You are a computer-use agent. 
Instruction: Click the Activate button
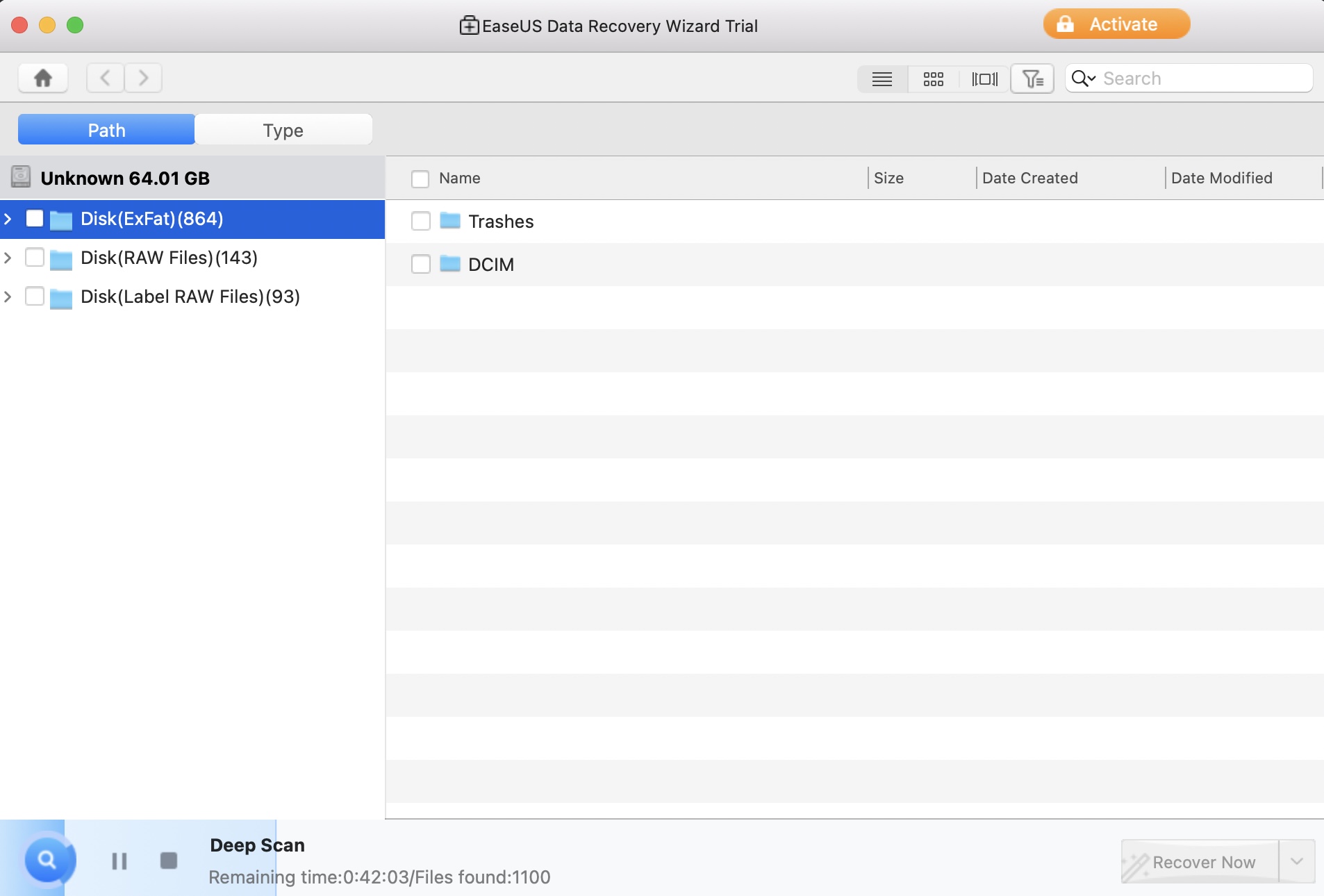1116,24
